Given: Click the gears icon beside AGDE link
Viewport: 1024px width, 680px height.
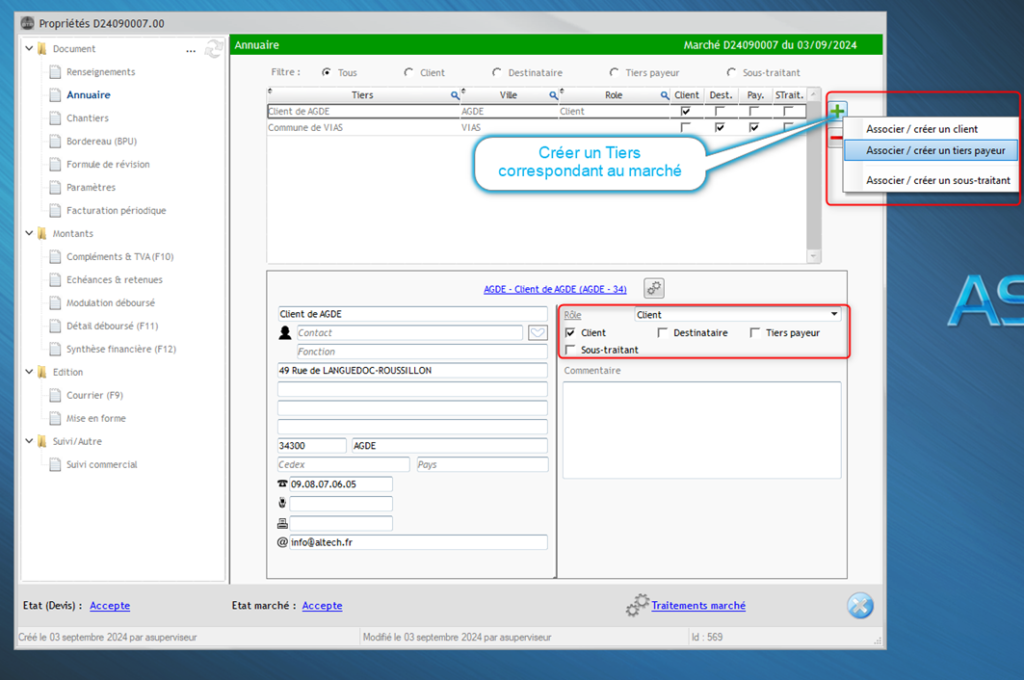Looking at the screenshot, I should click(654, 288).
